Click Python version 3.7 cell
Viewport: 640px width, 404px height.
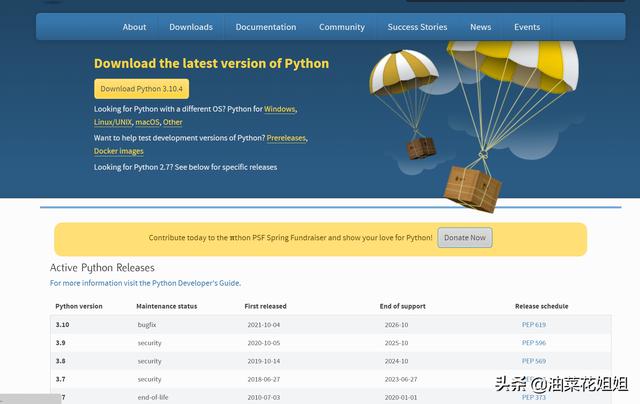[60, 379]
